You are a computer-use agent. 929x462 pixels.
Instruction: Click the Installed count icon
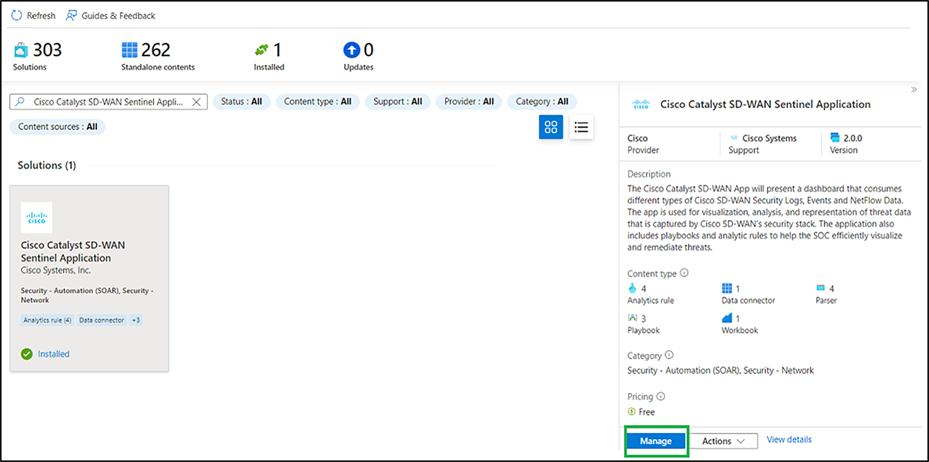pyautogui.click(x=261, y=51)
